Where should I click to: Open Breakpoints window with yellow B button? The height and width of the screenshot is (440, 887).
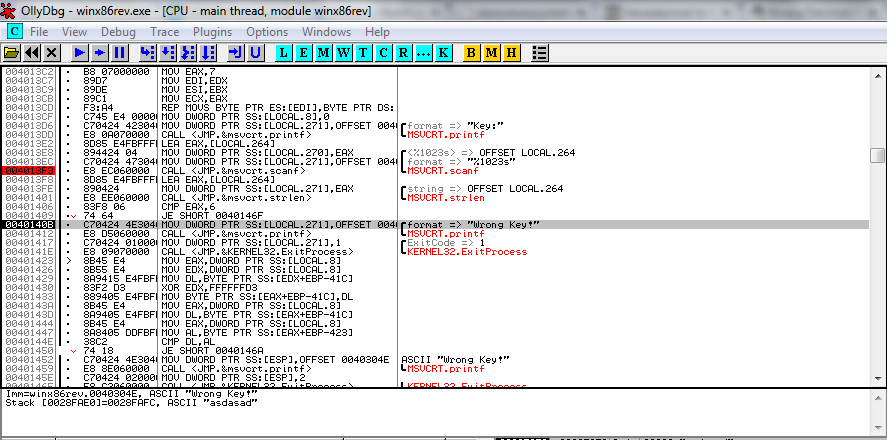(472, 53)
